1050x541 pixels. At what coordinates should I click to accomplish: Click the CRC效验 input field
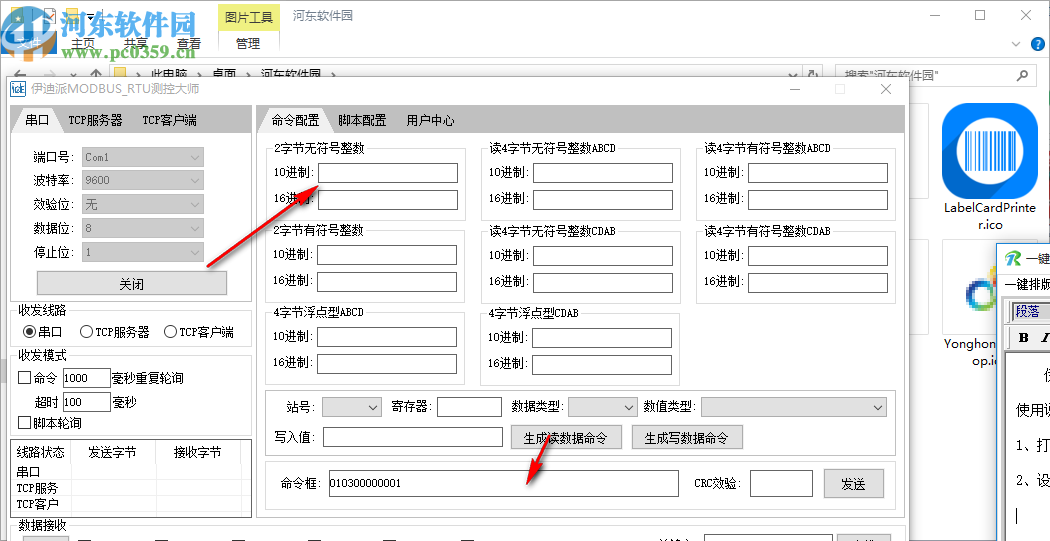781,483
